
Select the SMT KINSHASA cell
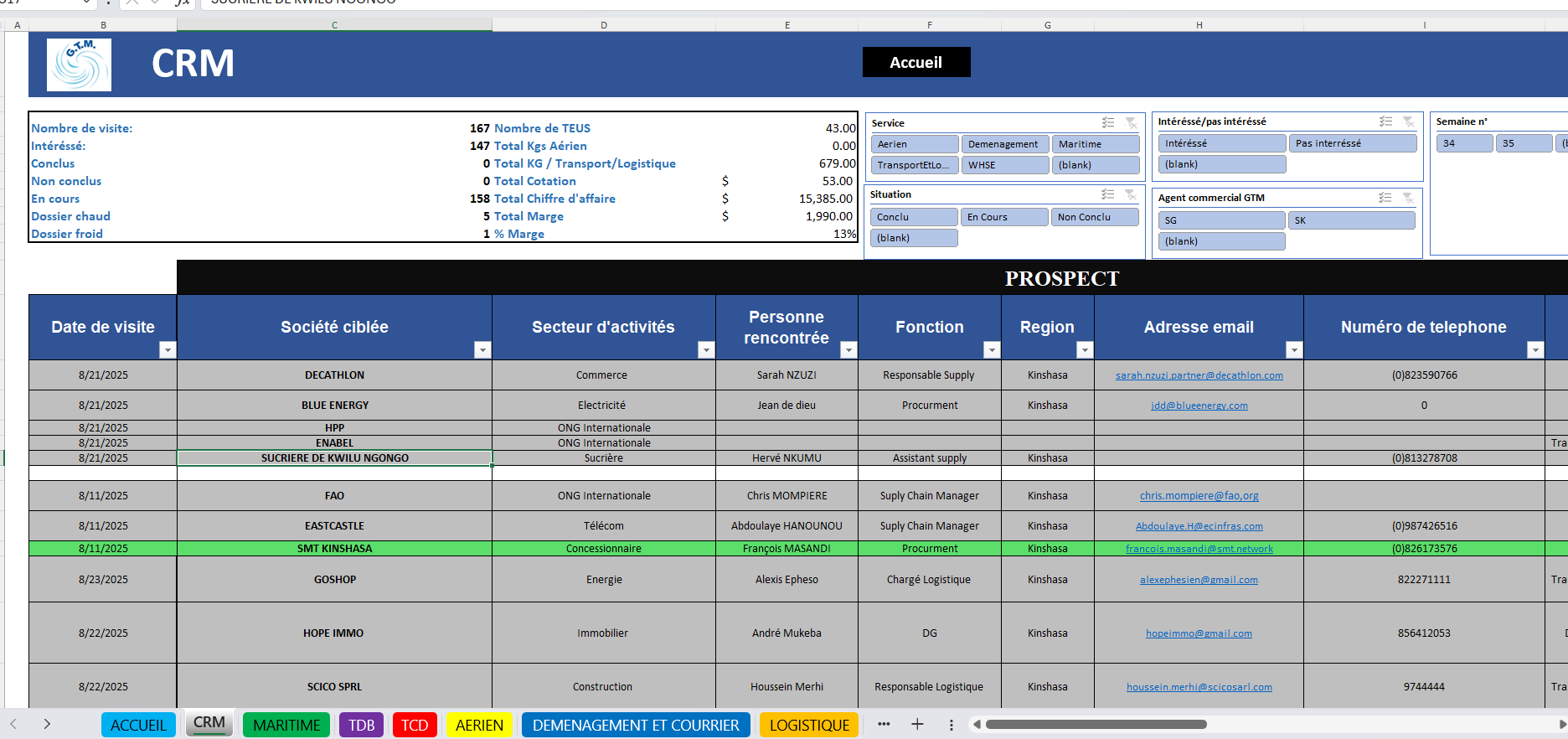click(x=334, y=549)
